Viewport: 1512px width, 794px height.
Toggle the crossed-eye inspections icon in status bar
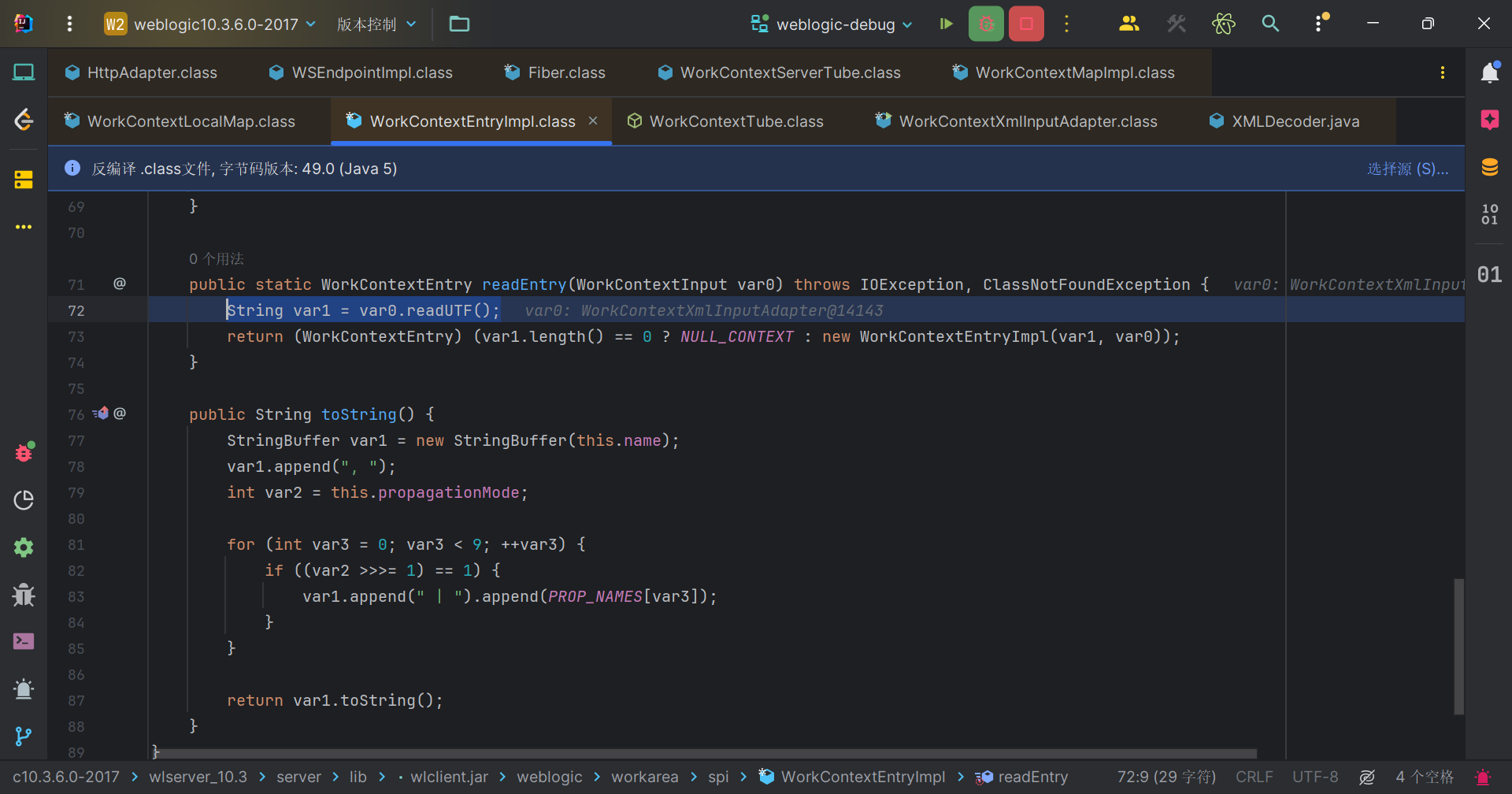click(1367, 777)
